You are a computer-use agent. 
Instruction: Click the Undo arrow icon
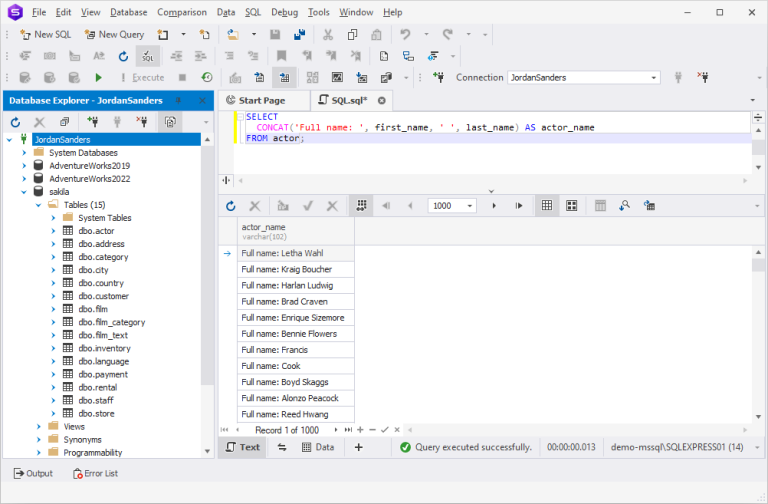(405, 34)
